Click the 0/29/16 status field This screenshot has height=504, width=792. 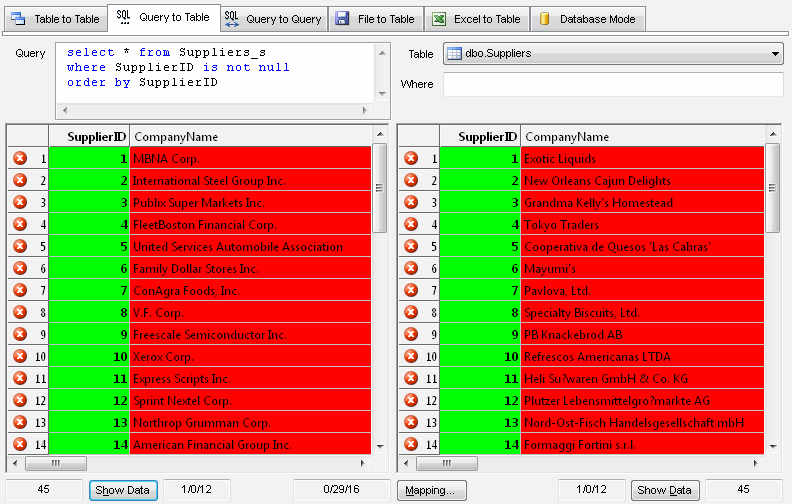click(x=341, y=489)
